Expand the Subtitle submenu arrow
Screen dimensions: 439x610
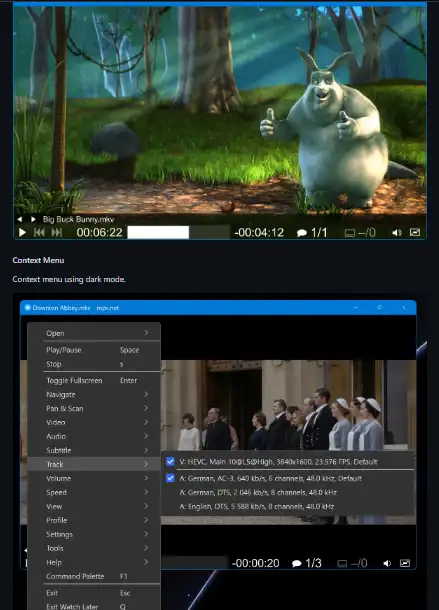[146, 450]
